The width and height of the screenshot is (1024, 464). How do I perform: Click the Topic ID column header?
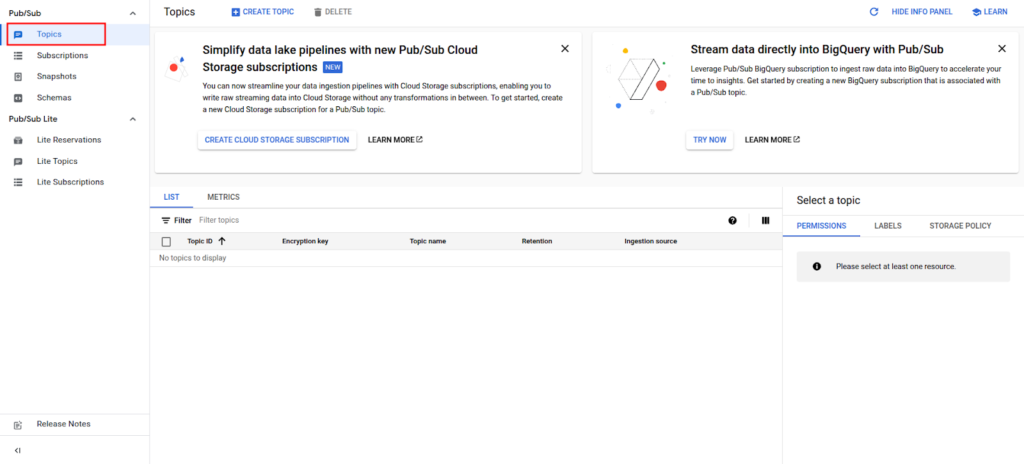tap(200, 241)
